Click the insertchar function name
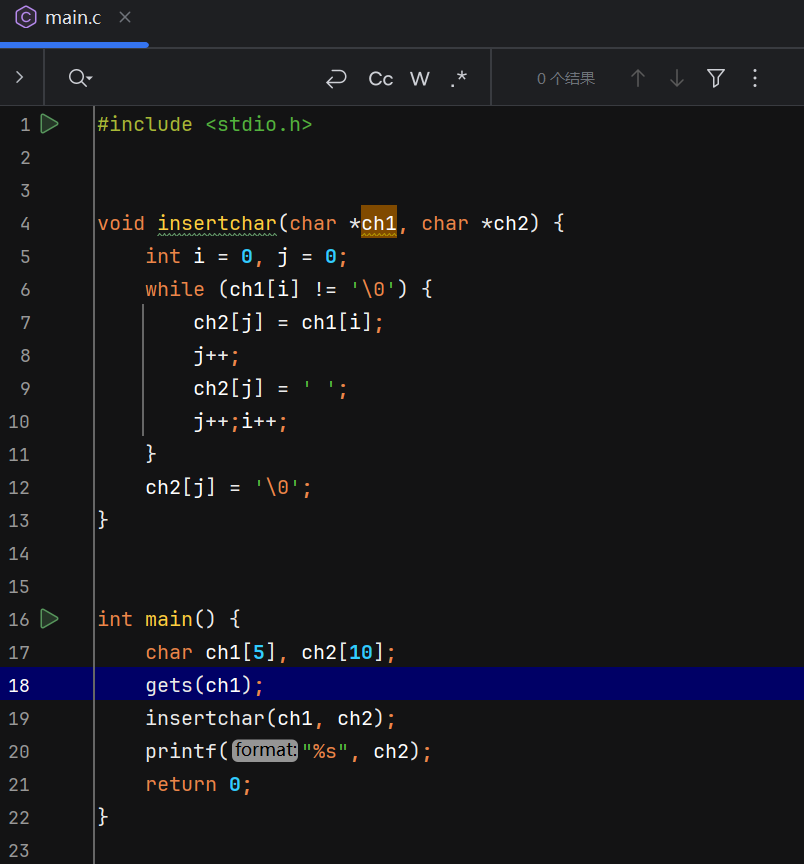This screenshot has height=864, width=804. [x=217, y=223]
